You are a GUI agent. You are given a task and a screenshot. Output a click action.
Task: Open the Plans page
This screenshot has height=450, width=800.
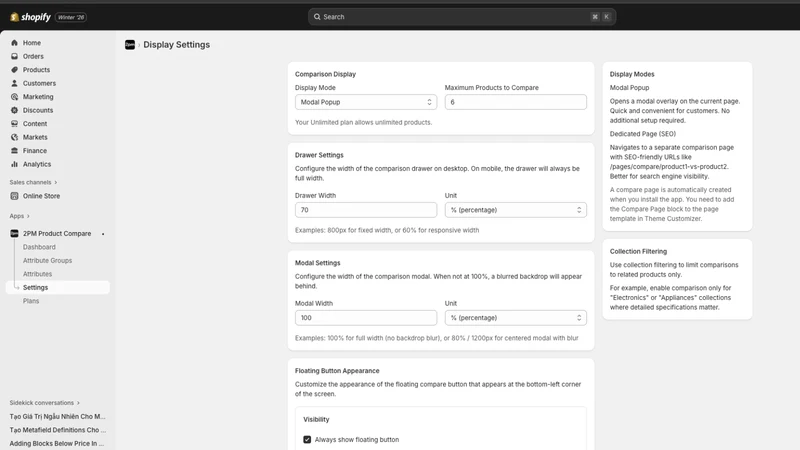[x=31, y=301]
